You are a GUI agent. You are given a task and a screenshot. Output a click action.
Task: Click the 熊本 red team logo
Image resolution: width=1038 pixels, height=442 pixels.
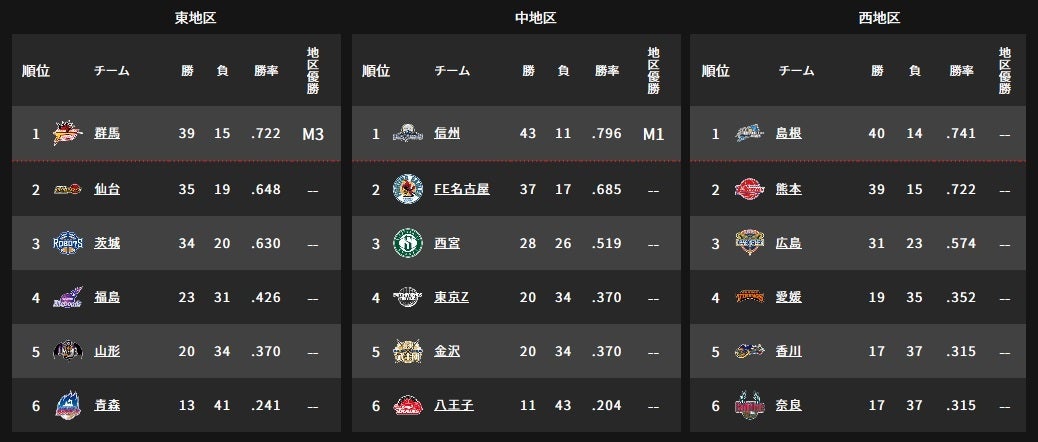(x=749, y=189)
